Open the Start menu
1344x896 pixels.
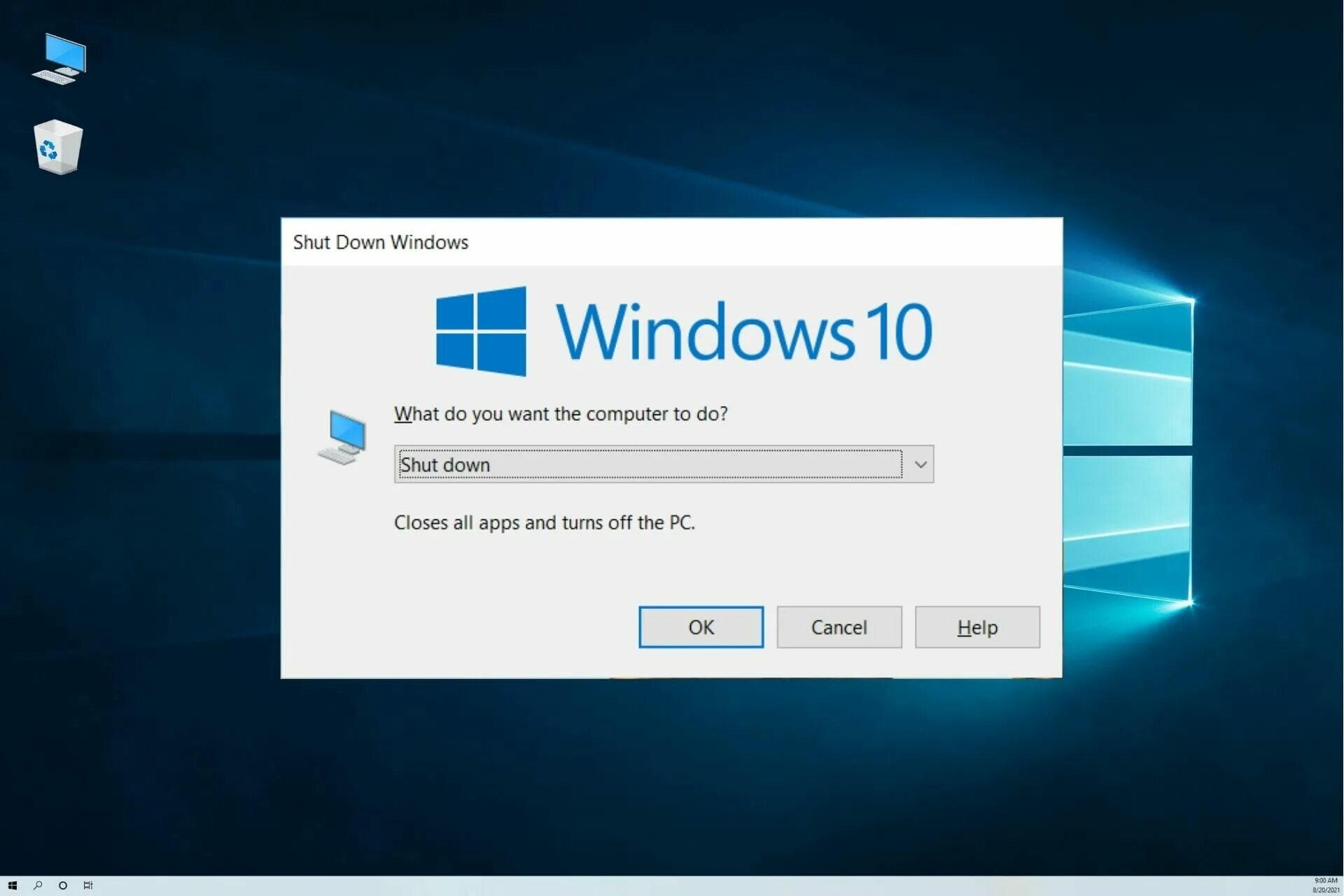coord(12,885)
